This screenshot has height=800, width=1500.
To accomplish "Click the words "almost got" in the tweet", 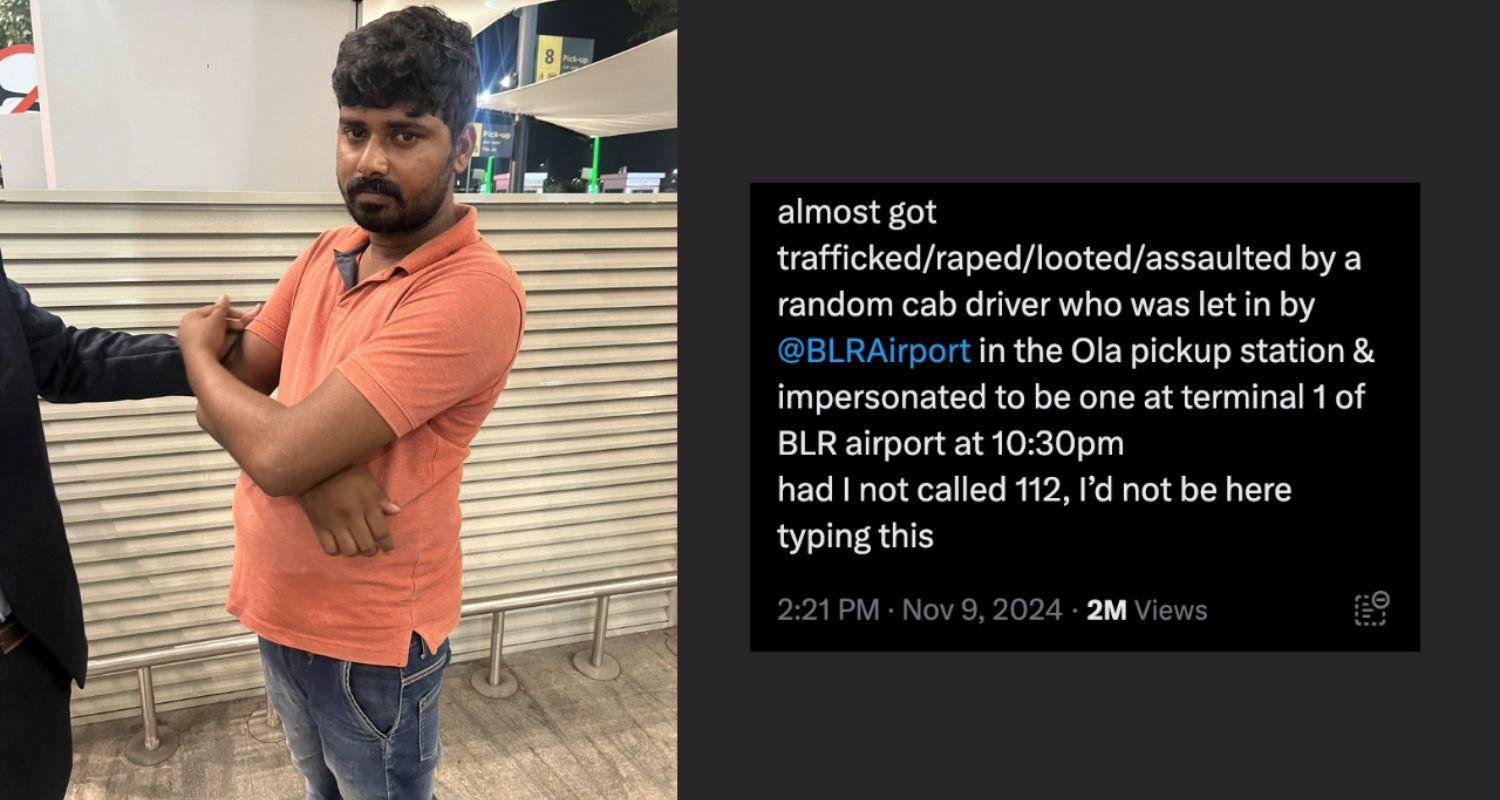I will click(x=858, y=213).
